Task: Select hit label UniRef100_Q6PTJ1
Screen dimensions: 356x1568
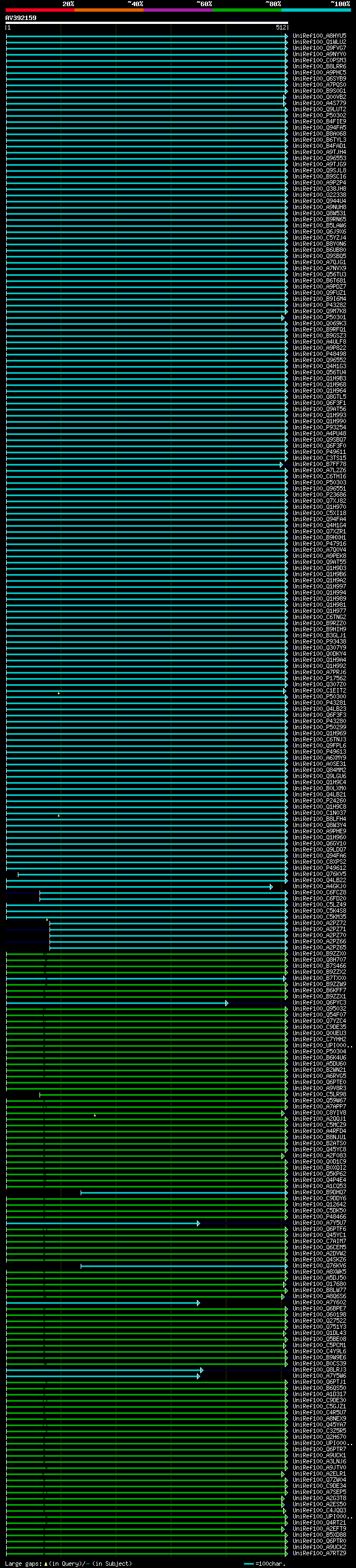Action: coord(319,1382)
